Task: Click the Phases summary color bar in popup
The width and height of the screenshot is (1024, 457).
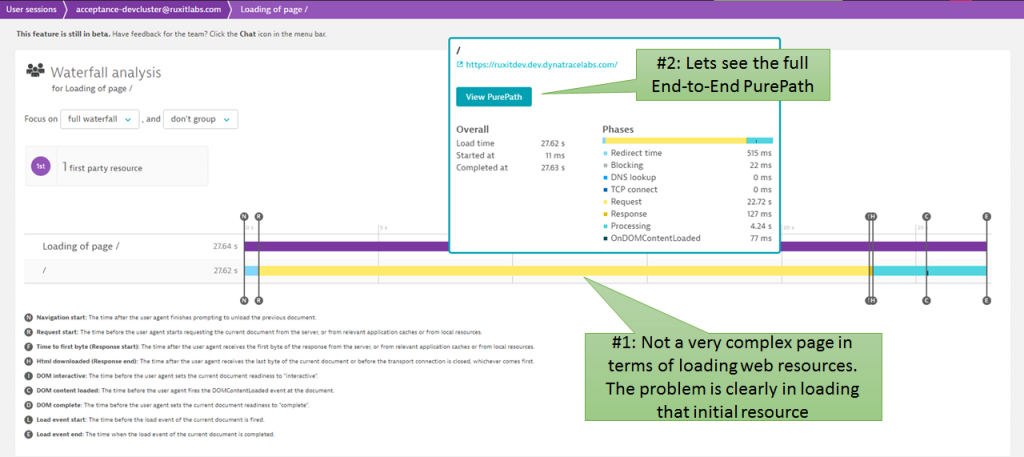Action: click(x=686, y=141)
